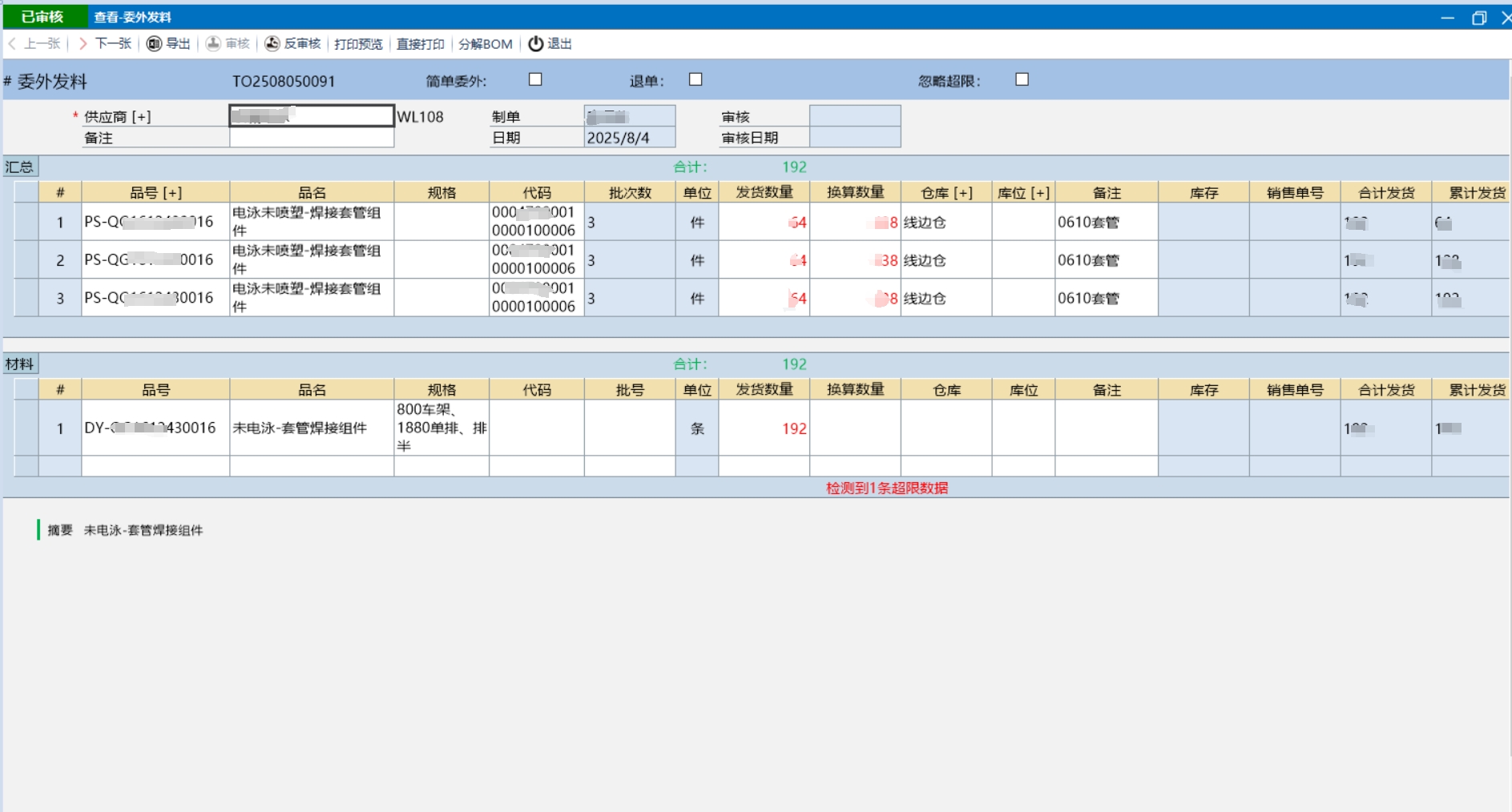1512x812 pixels.
Task: Expand the 供应商 [+] lookup label
Action: point(117,117)
